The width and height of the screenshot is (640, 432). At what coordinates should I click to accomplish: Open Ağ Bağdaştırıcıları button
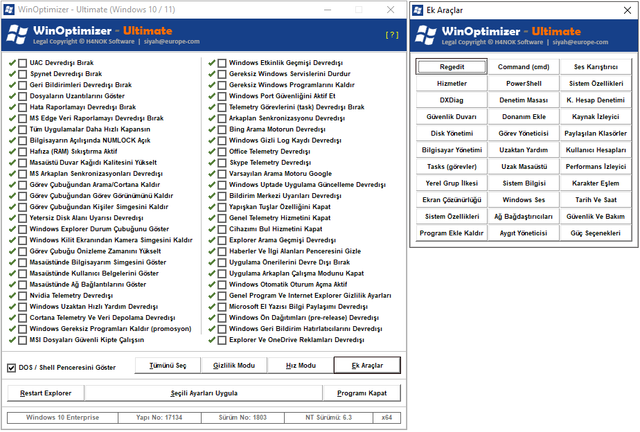tap(524, 217)
